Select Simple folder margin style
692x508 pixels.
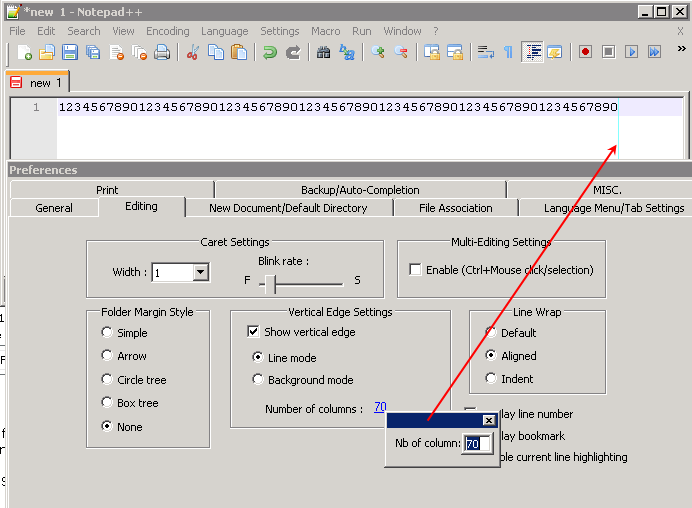pos(107,332)
